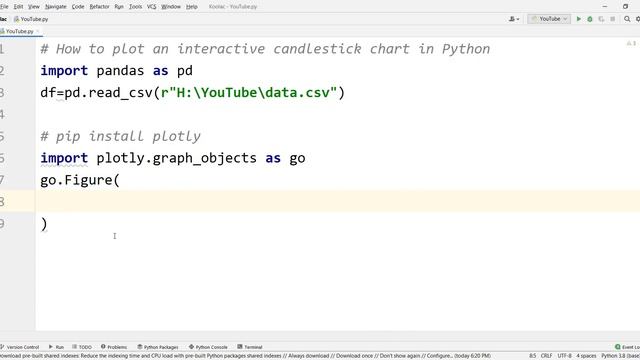This screenshot has width=640, height=360.
Task: Run with coverage icon in toolbar
Action: [x=601, y=19]
